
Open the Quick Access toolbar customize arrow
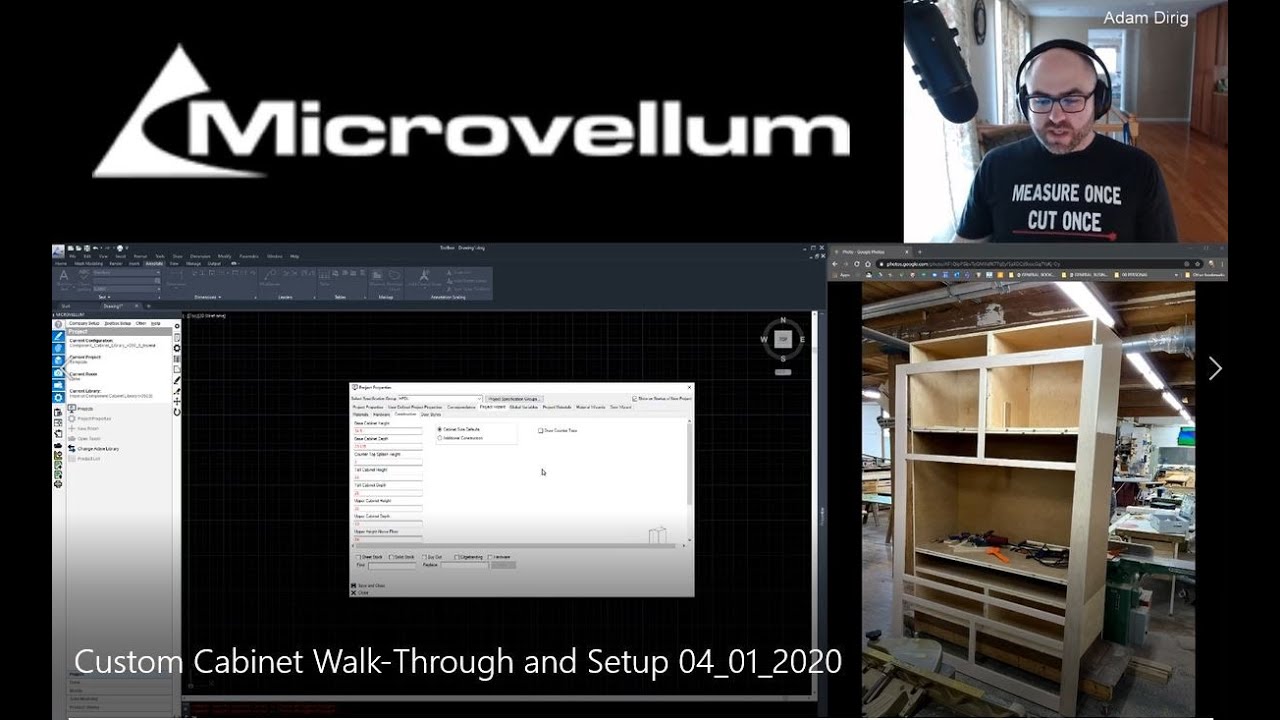pyautogui.click(x=127, y=247)
